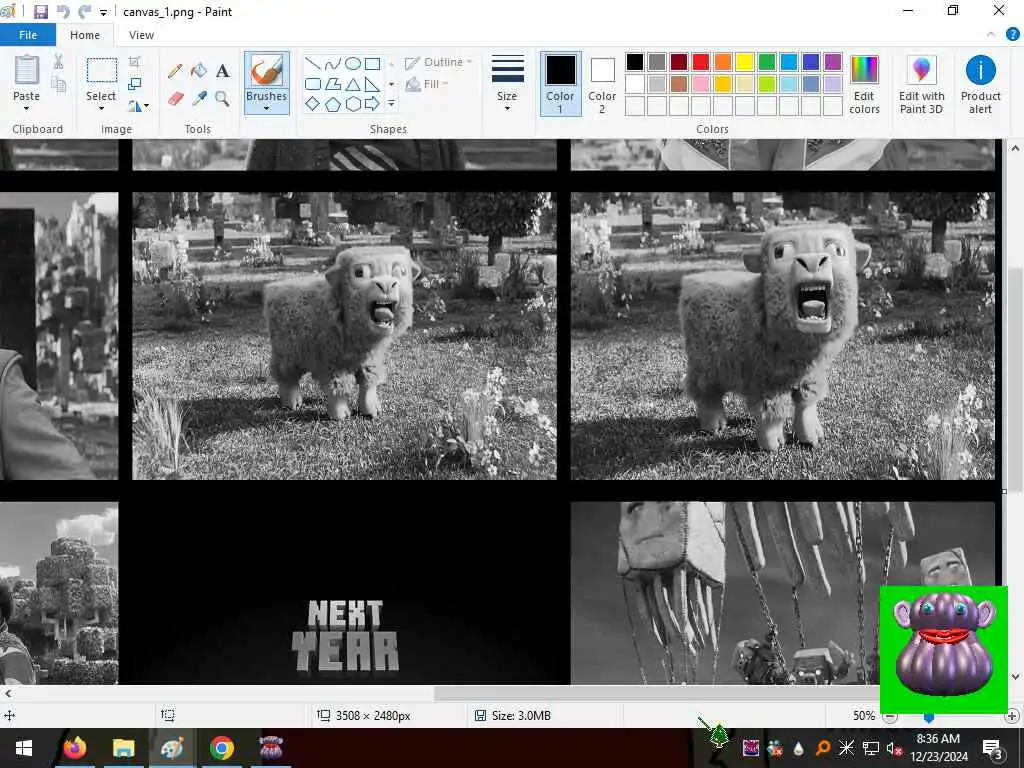Open the shape Fill dropdown
1024x768 pixels.
pos(428,84)
